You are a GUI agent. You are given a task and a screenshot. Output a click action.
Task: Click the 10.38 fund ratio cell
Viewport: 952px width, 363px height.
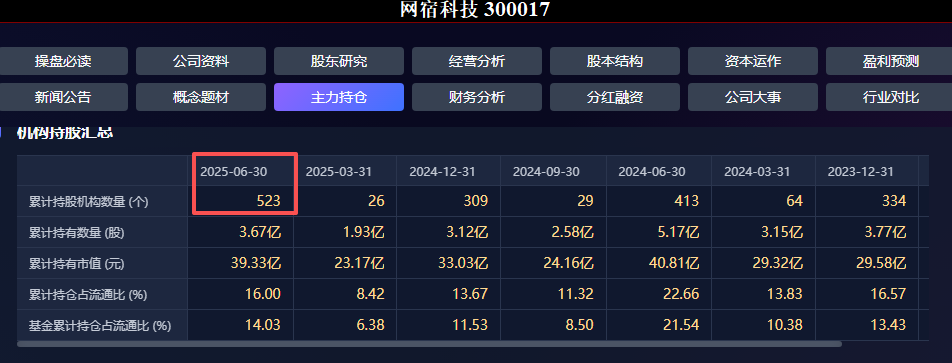[x=763, y=325]
